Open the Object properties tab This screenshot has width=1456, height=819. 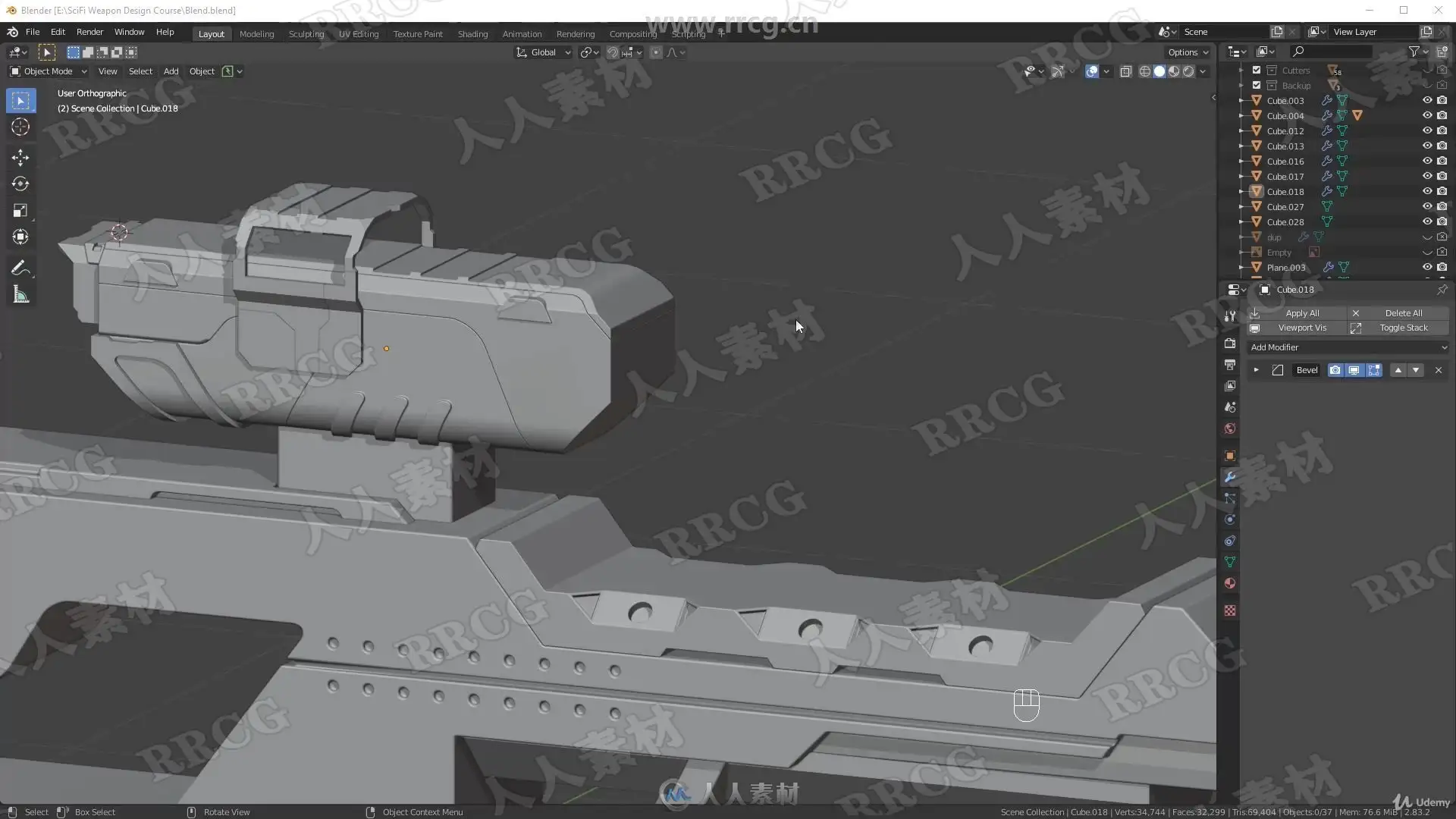coord(1230,456)
